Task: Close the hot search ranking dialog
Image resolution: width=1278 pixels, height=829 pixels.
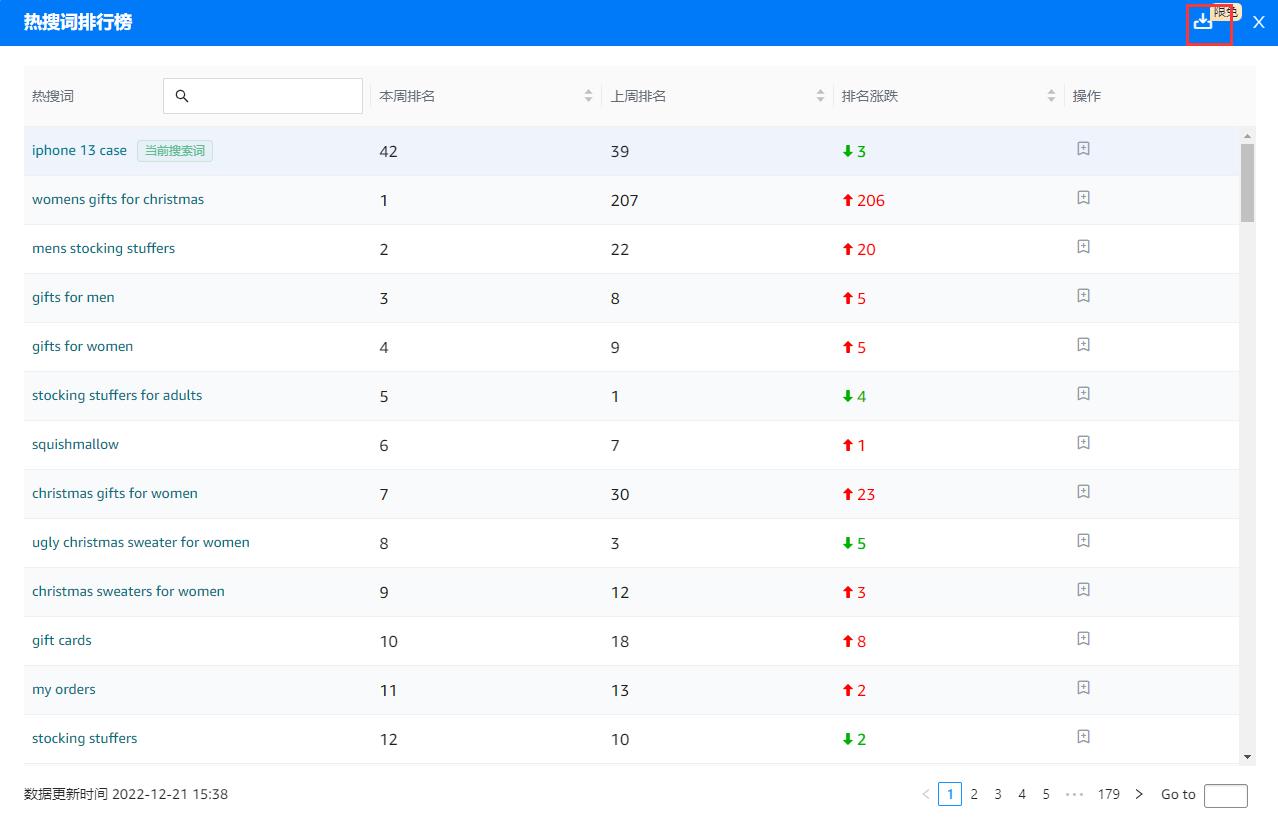Action: (x=1259, y=22)
